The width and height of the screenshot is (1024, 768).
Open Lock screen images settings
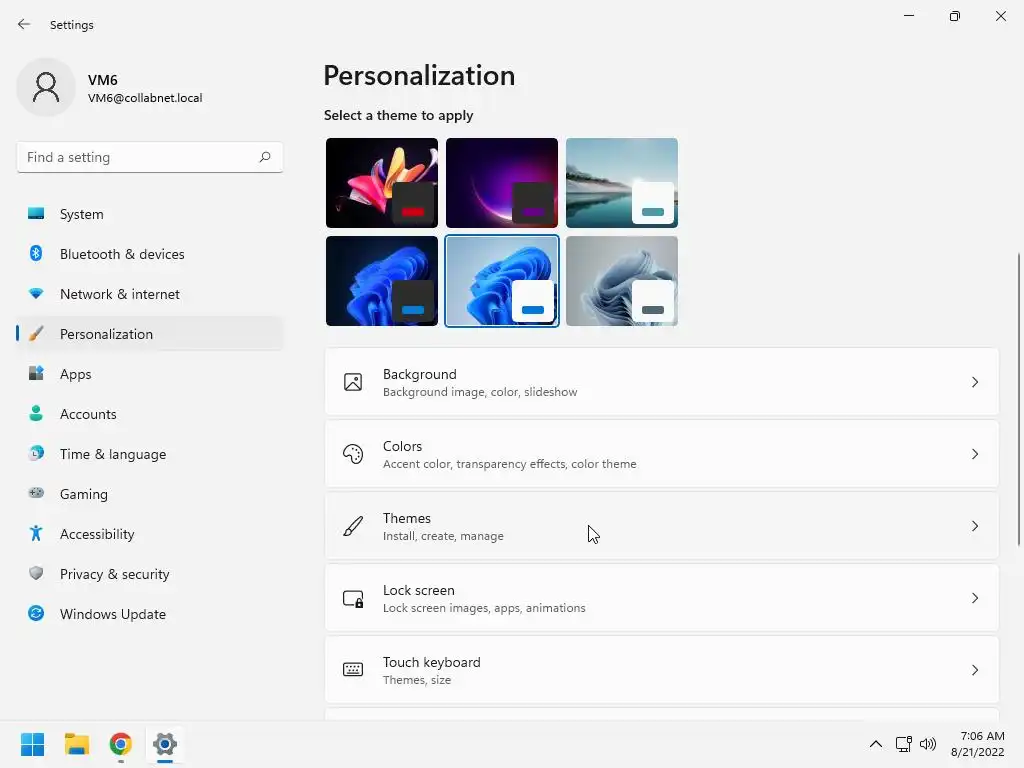coord(662,598)
